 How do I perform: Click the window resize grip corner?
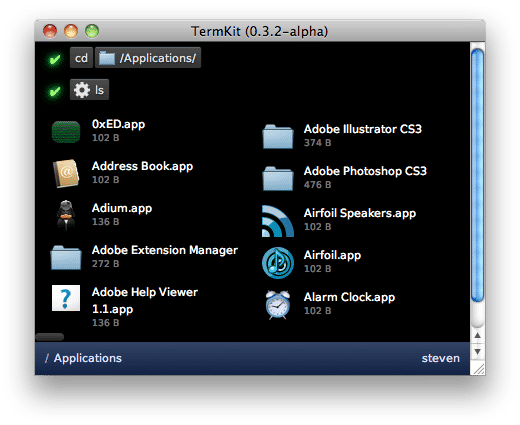pyautogui.click(x=478, y=369)
